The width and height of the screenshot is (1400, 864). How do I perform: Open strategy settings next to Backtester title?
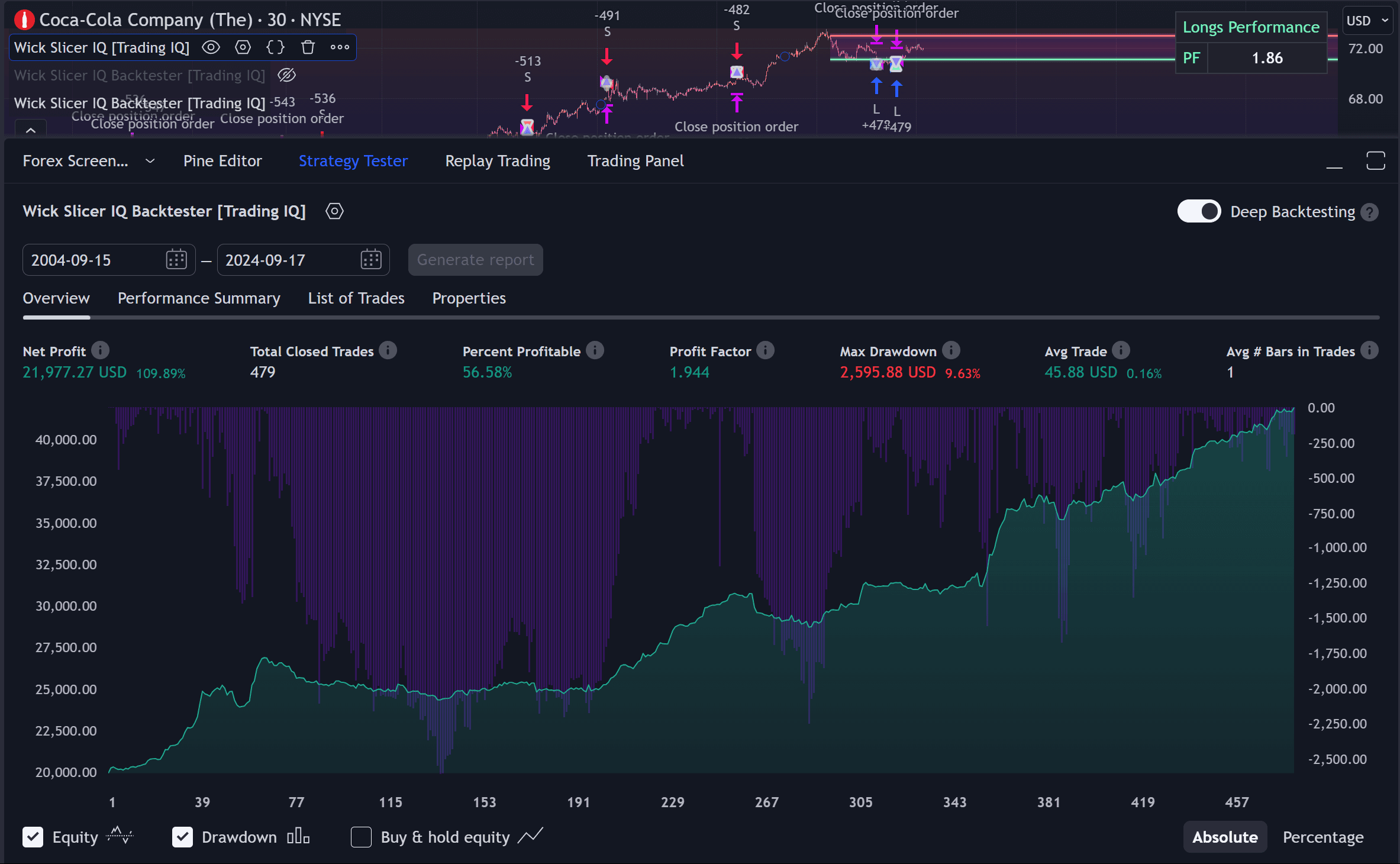coord(334,211)
